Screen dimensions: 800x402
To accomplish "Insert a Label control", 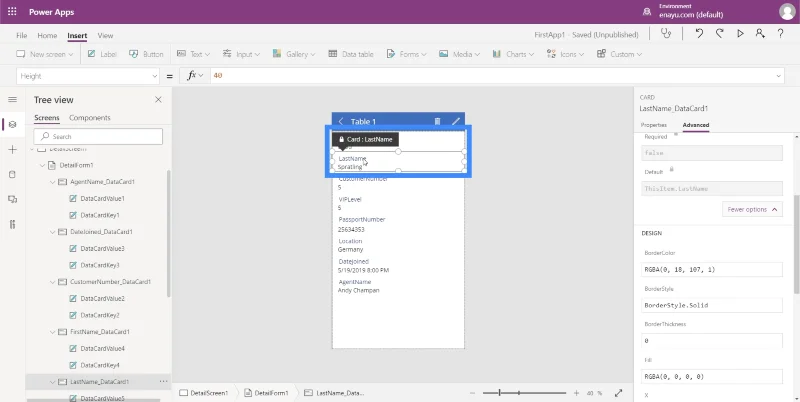I will coord(102,54).
